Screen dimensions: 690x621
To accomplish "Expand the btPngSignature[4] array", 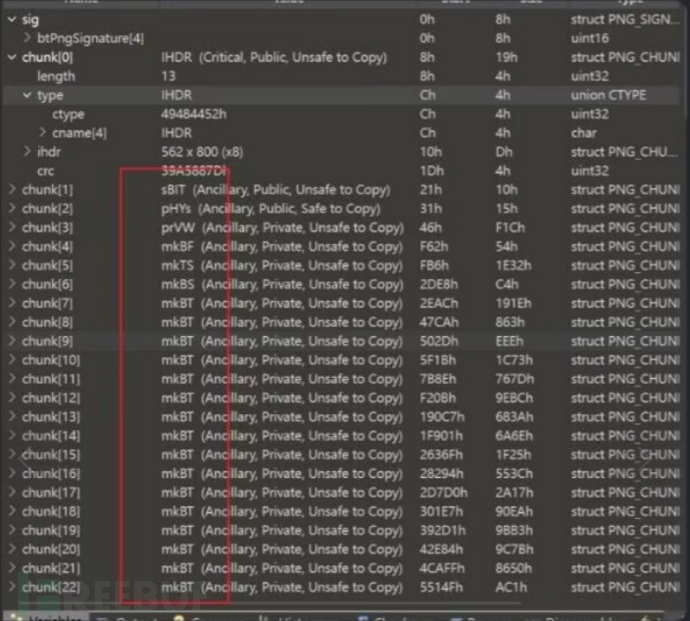I will [x=27, y=38].
